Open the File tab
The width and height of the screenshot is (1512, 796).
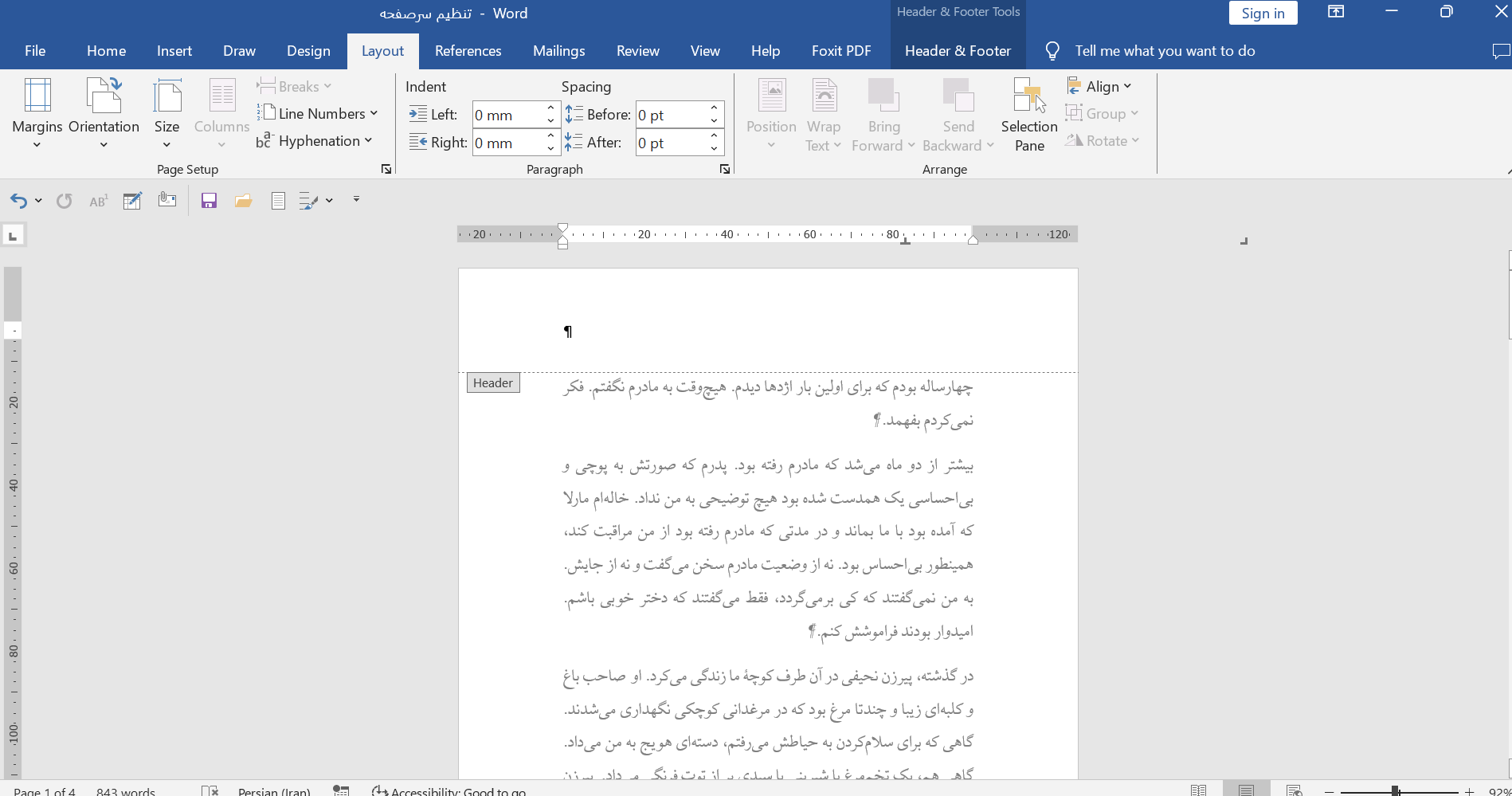[35, 51]
